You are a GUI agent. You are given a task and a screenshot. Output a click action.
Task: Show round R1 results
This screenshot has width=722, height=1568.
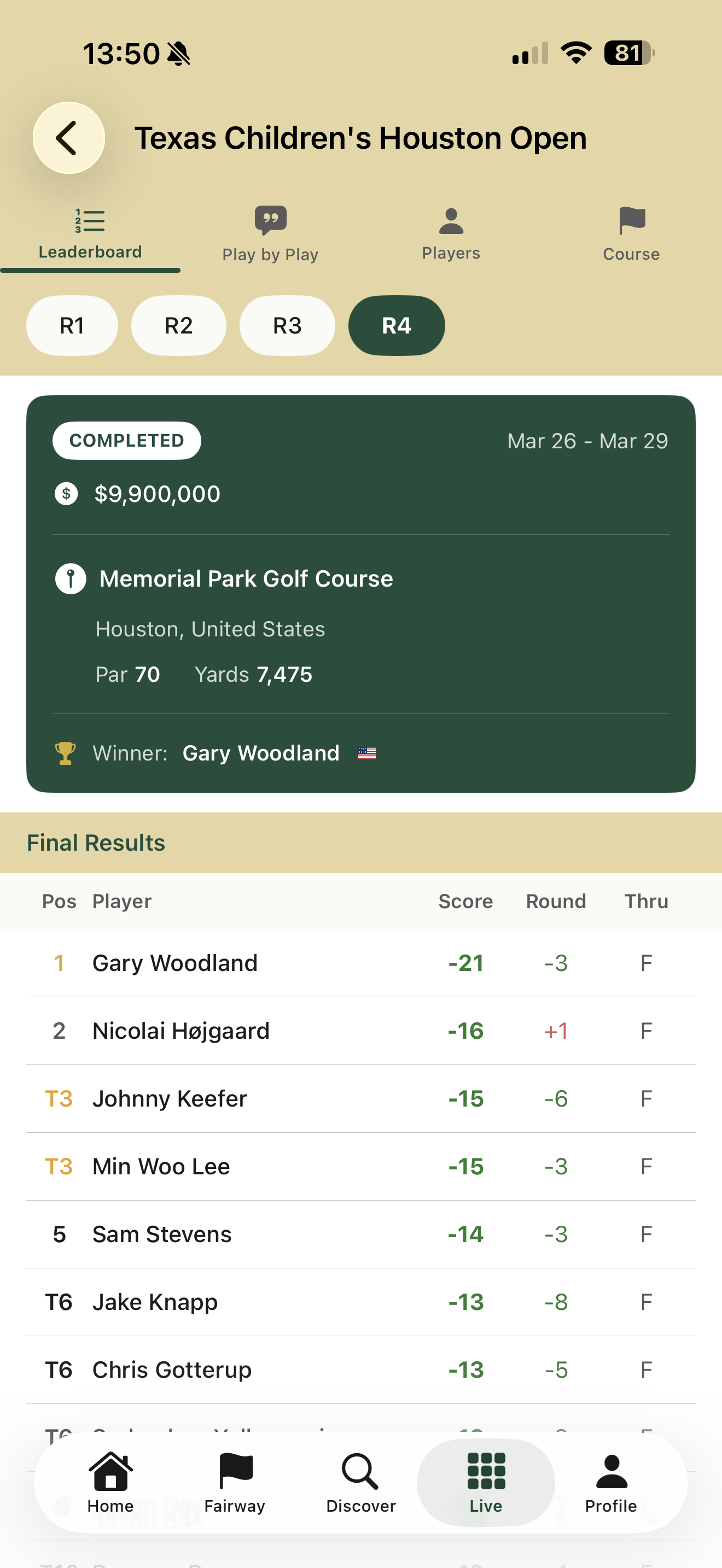(72, 326)
